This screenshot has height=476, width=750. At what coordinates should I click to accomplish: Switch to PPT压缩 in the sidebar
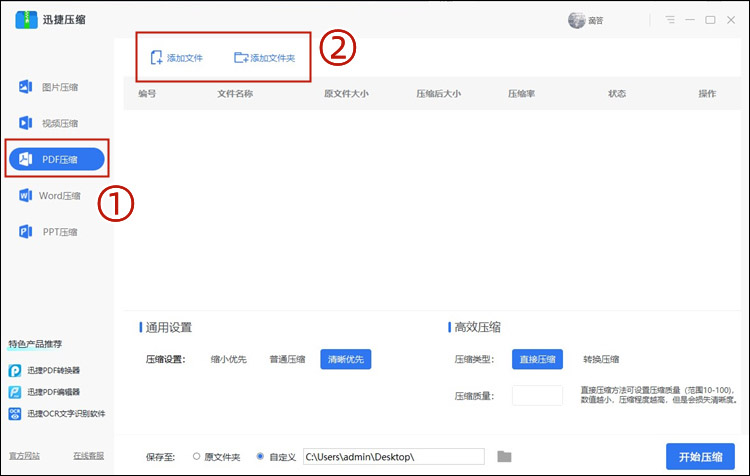[48, 232]
